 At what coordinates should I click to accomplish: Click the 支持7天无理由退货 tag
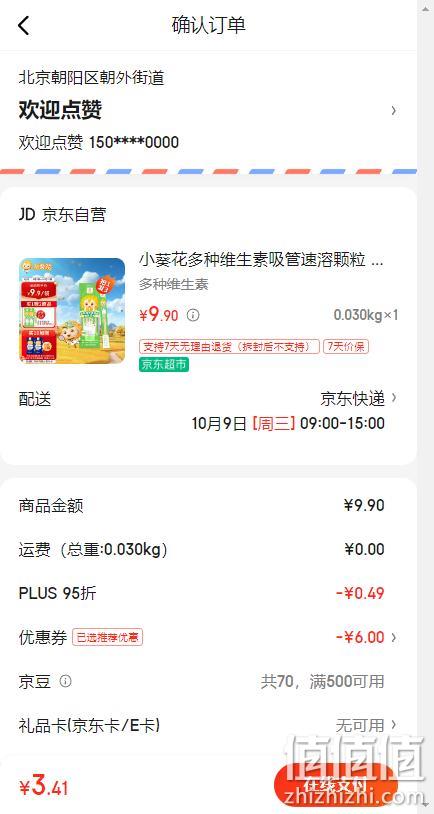[x=229, y=346]
